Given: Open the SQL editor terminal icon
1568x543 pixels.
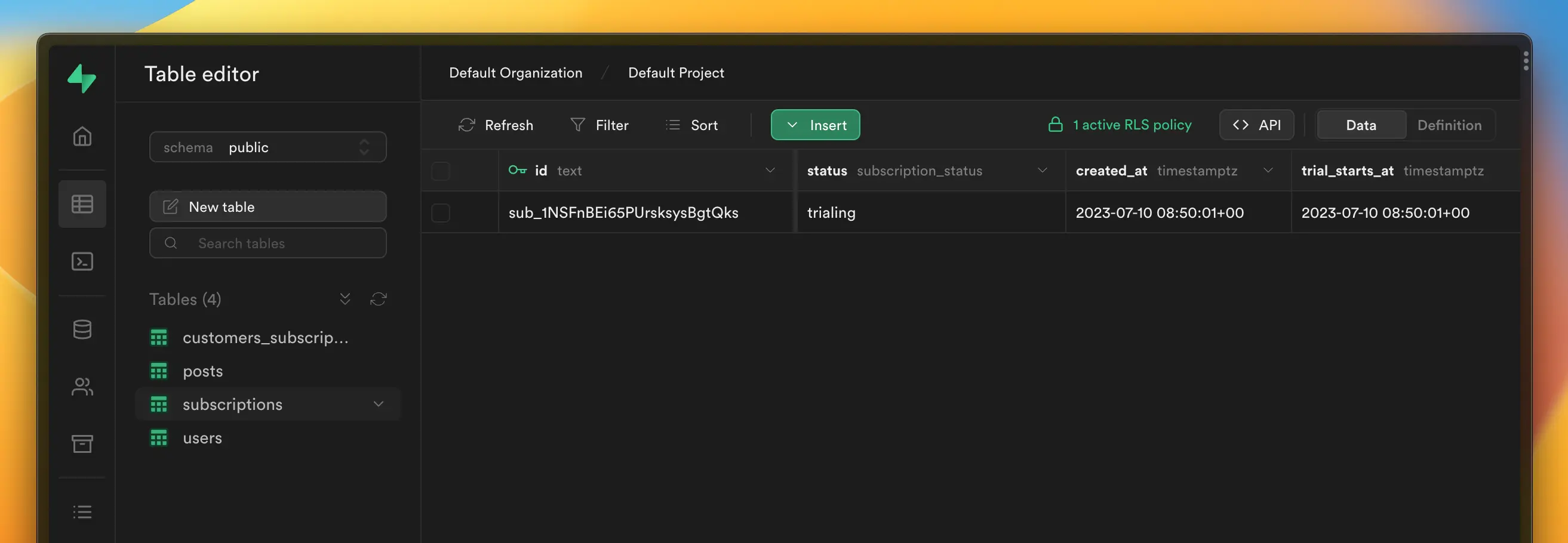Looking at the screenshot, I should 82,261.
